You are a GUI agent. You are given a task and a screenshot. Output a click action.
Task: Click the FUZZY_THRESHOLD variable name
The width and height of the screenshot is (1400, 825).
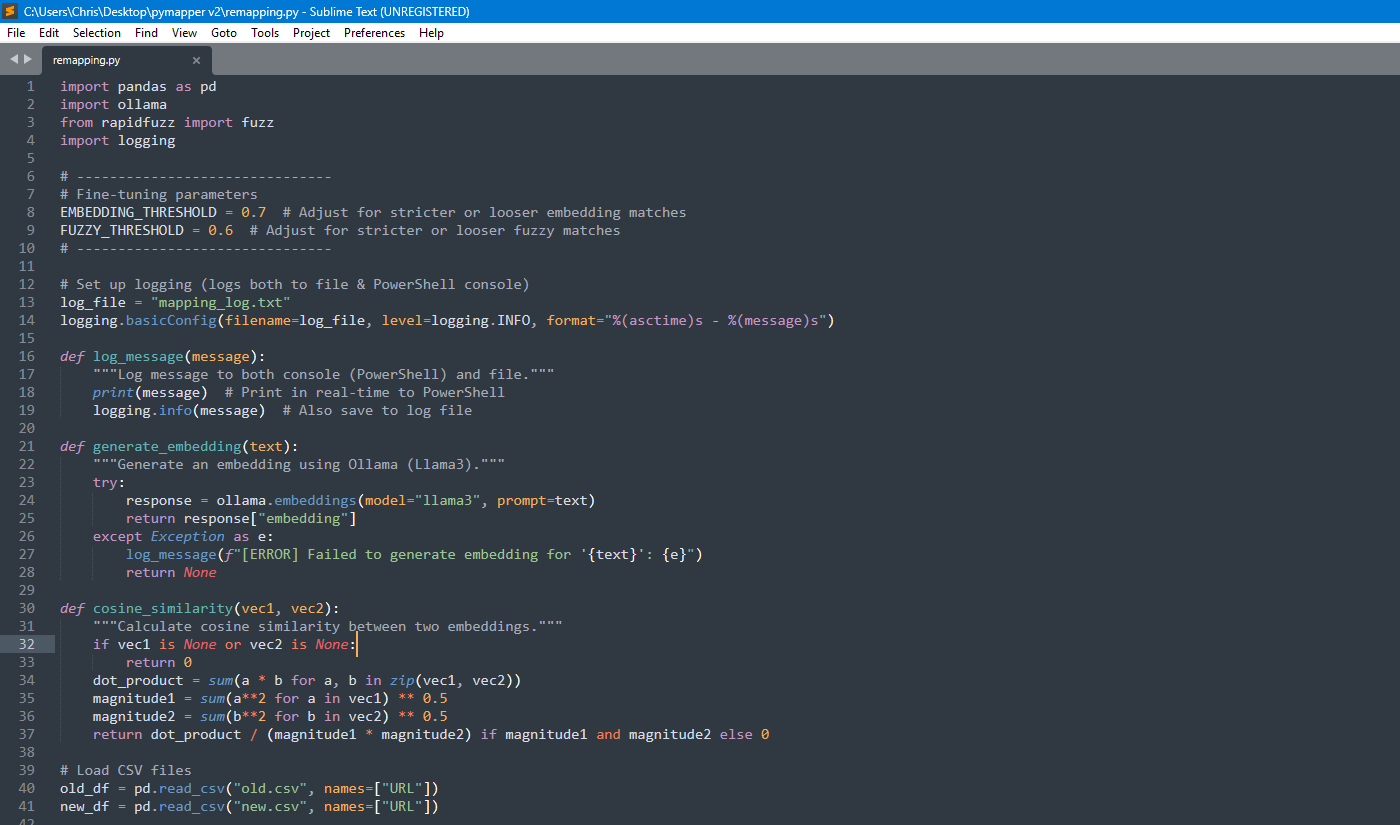click(x=121, y=230)
